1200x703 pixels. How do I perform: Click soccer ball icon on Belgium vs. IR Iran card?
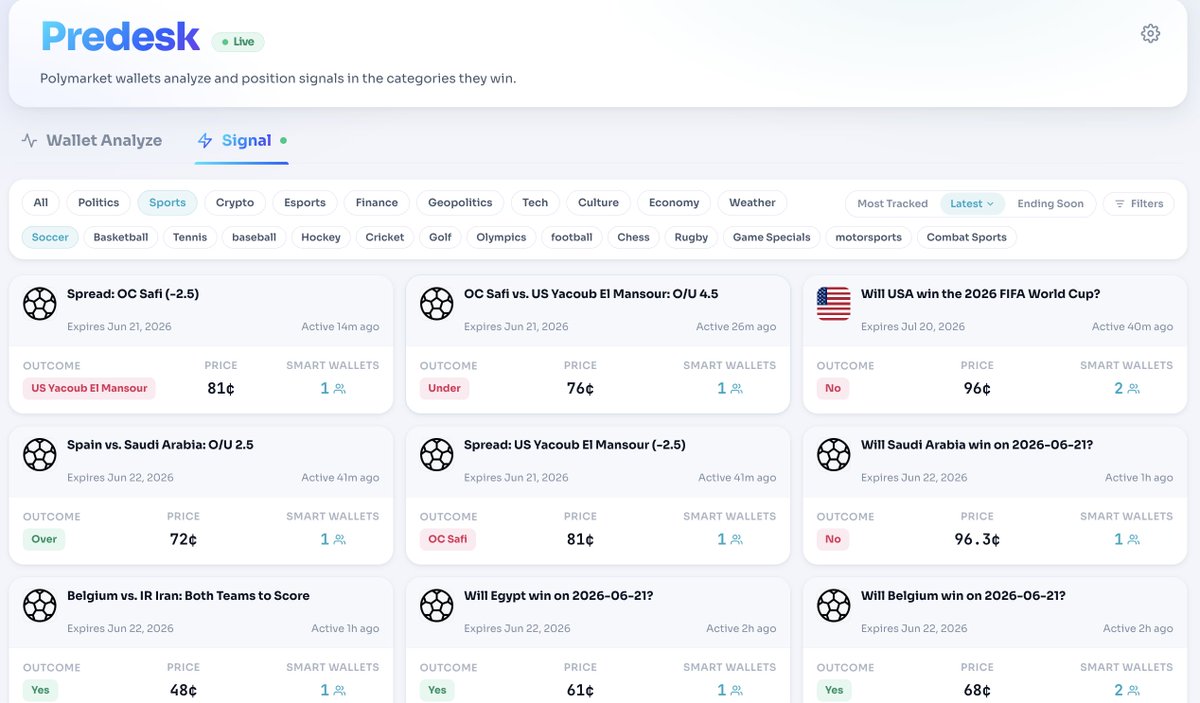click(x=40, y=606)
